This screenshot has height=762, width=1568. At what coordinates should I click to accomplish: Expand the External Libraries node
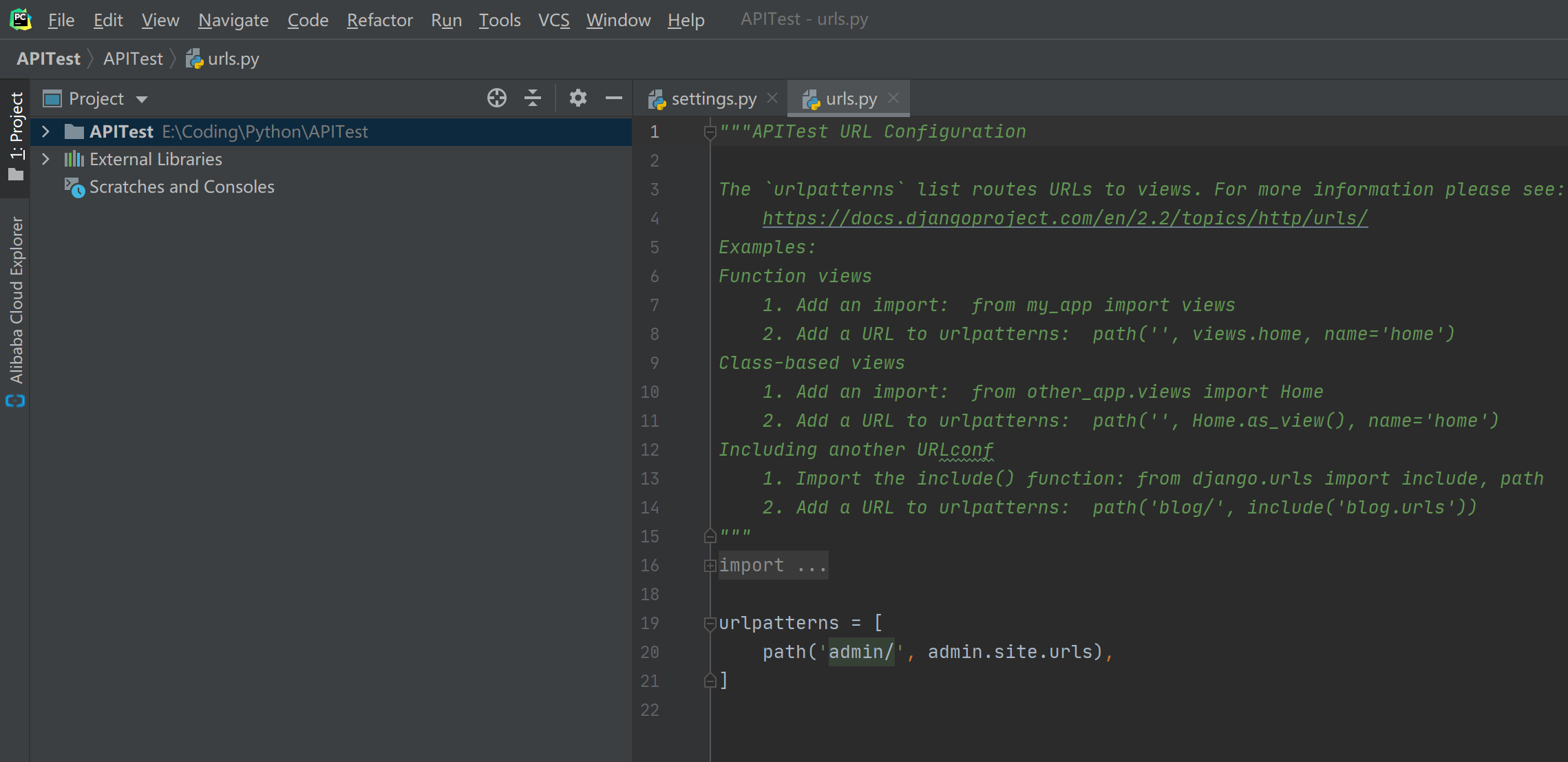[45, 159]
